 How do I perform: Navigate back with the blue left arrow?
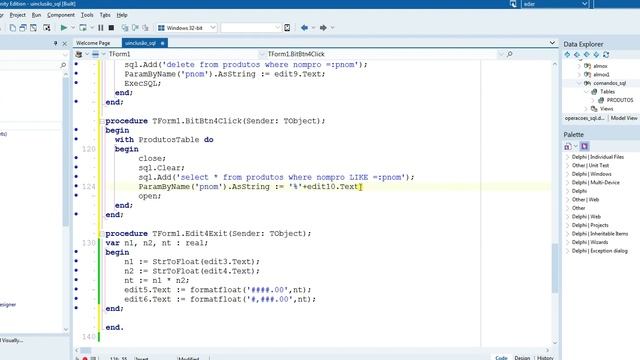[304, 28]
